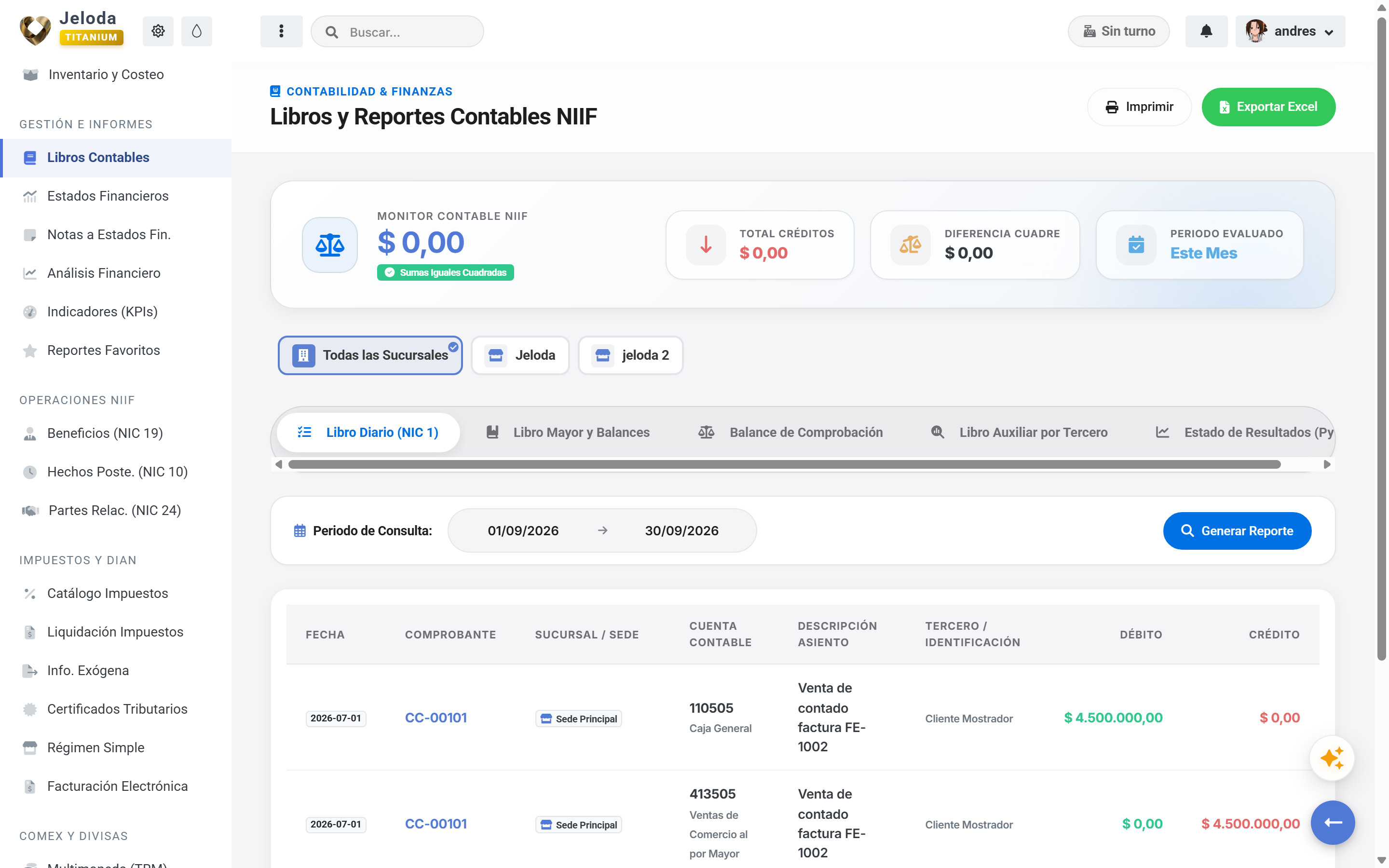The width and height of the screenshot is (1389, 868).
Task: Click the orange scale Diferencia Cuadre icon
Action: (910, 245)
